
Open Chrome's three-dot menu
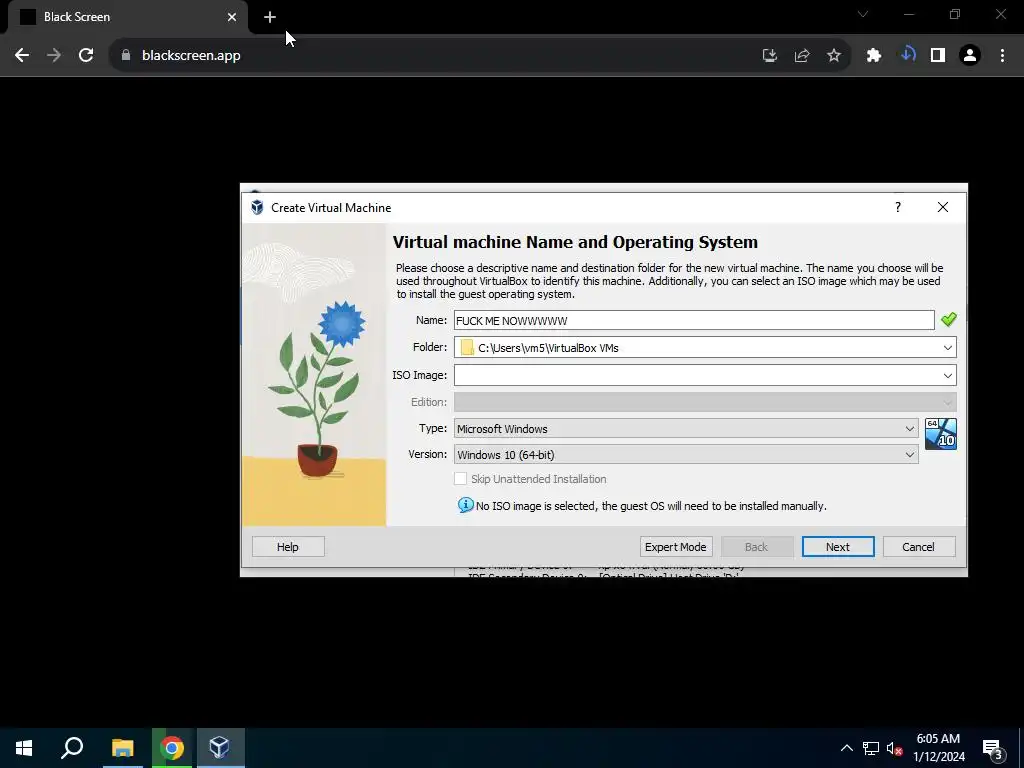point(1002,56)
